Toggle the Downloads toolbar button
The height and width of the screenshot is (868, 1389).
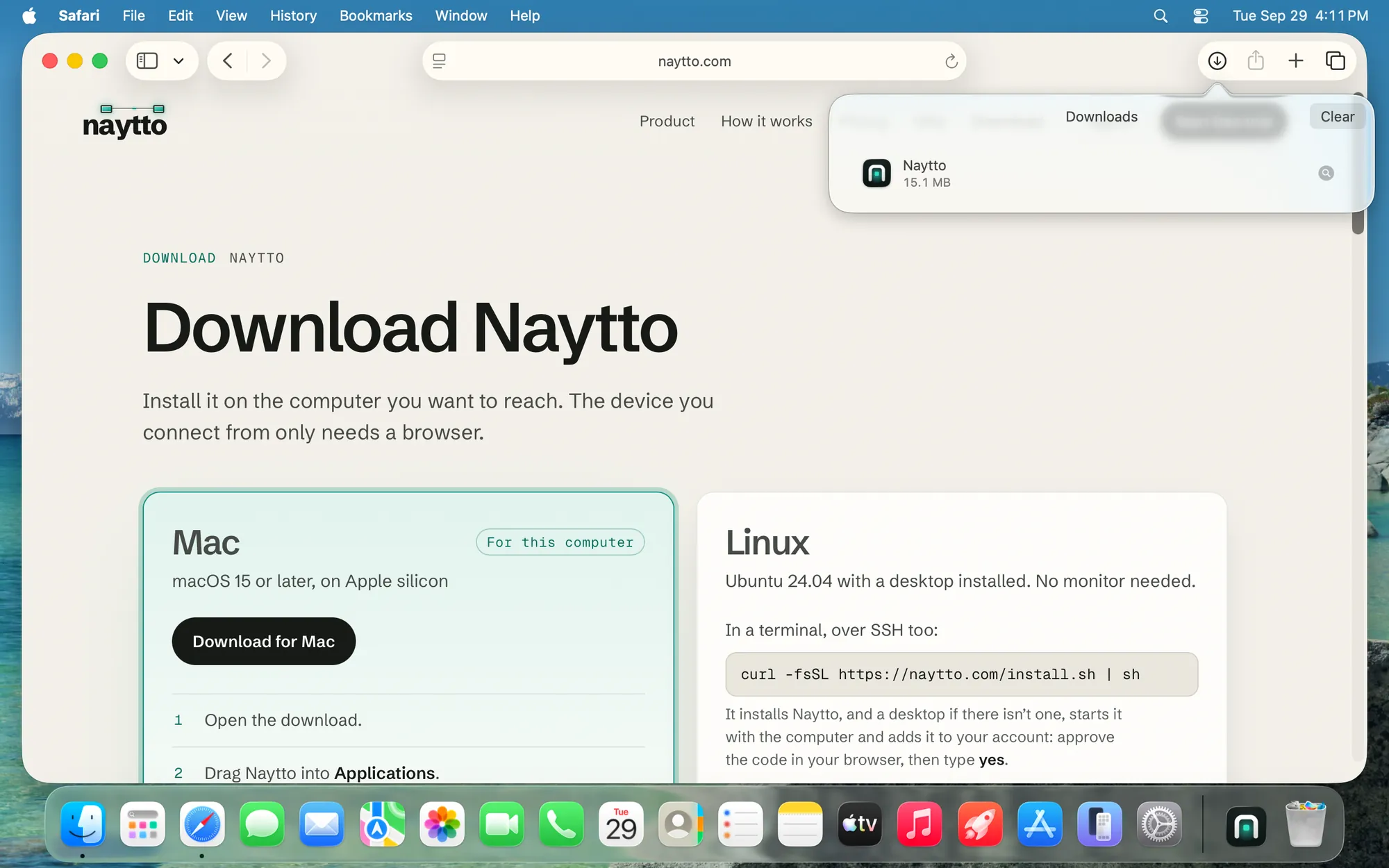point(1217,61)
